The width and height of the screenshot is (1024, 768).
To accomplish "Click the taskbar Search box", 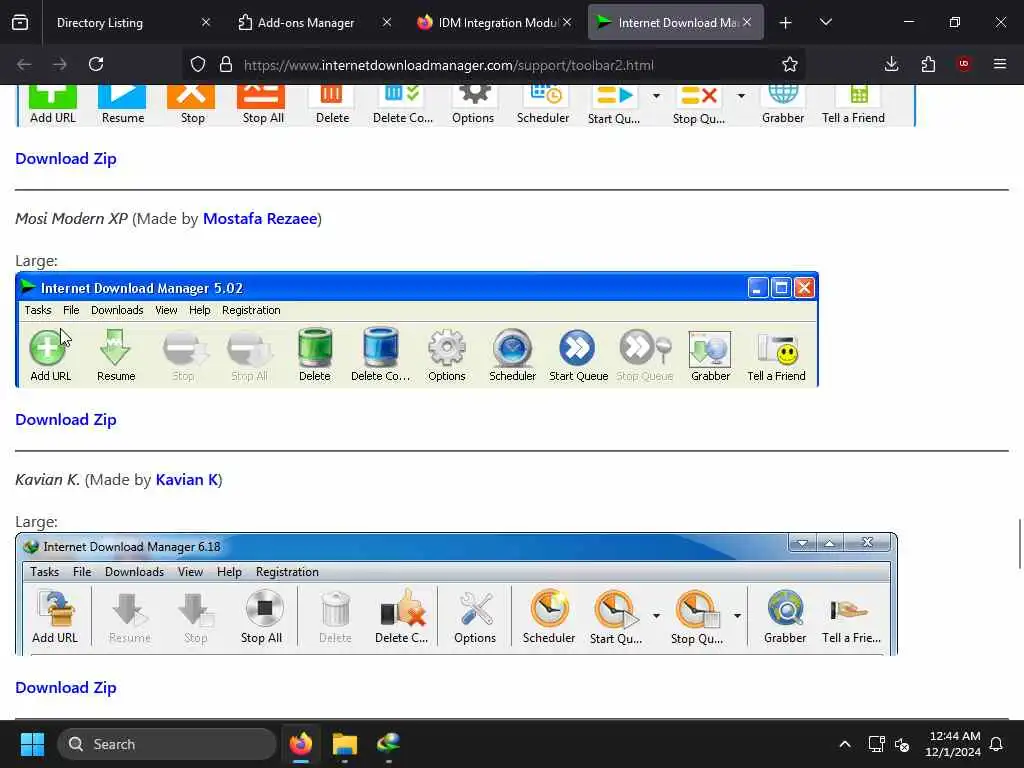I will 167,744.
